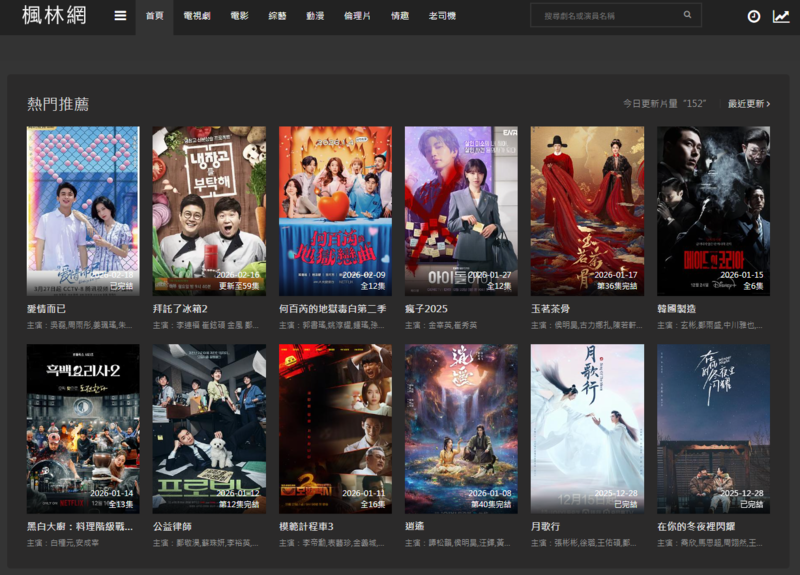Open the 瘋子2025 poster thumbnail
Screen dimensions: 800x575
(x=461, y=210)
